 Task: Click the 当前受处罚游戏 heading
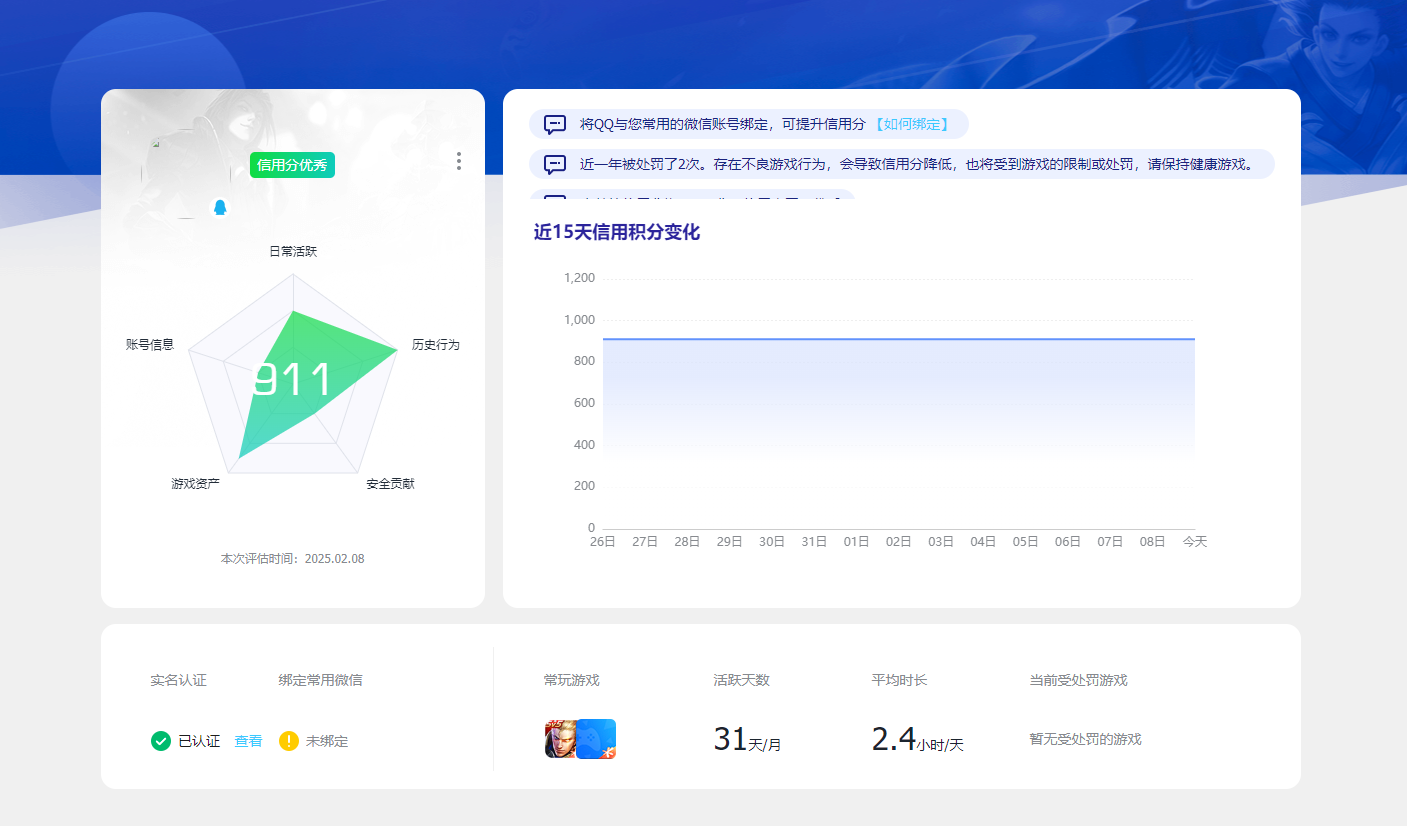1078,680
